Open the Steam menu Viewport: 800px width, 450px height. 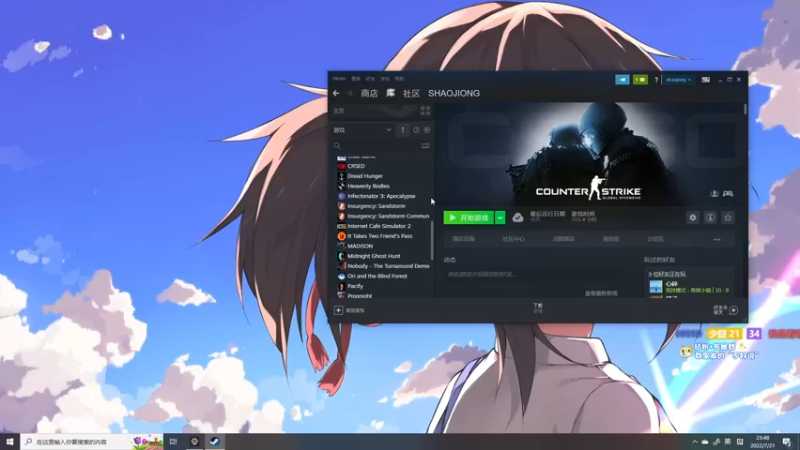(x=339, y=79)
